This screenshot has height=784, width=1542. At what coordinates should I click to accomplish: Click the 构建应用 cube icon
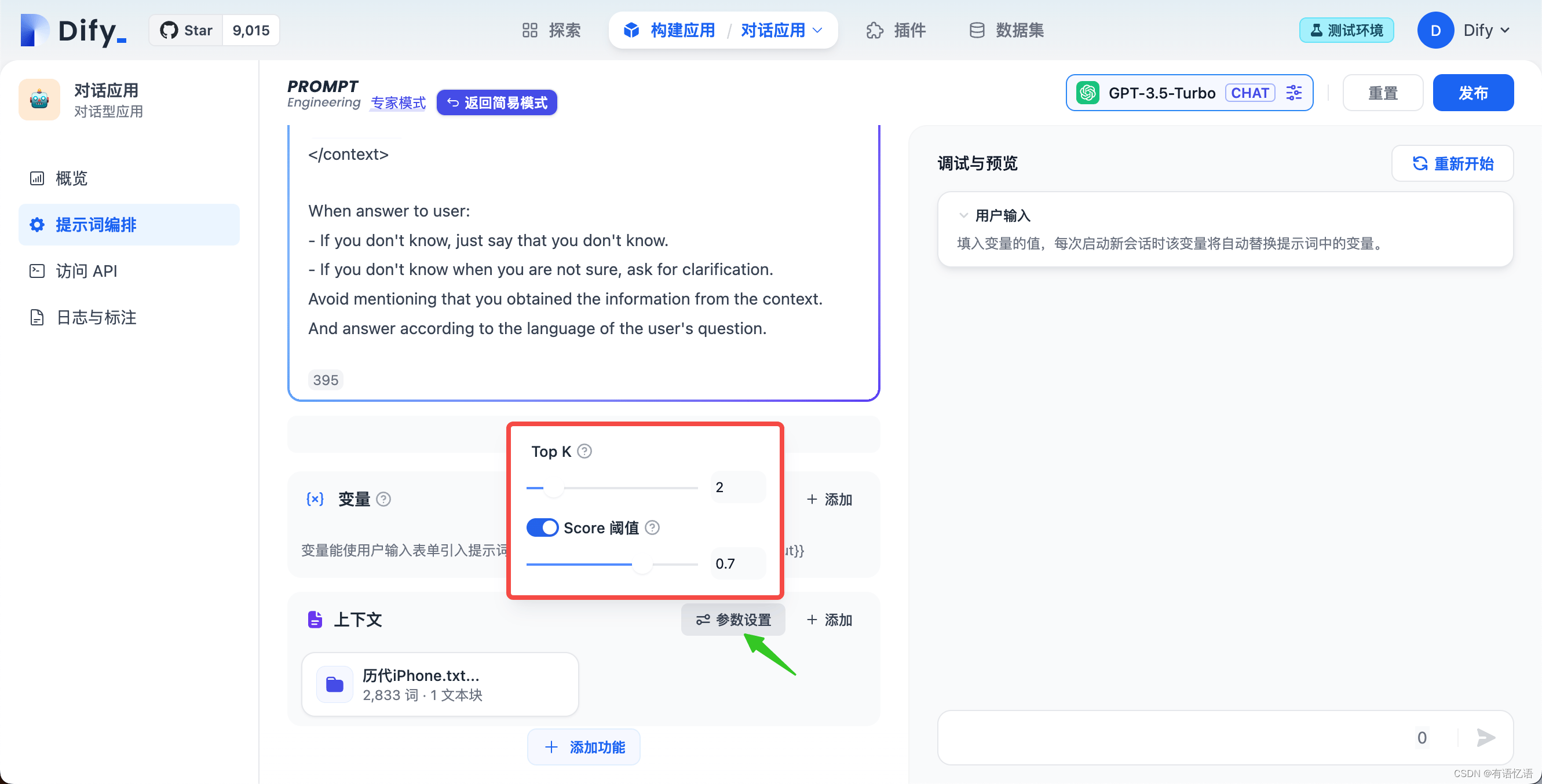click(x=631, y=30)
